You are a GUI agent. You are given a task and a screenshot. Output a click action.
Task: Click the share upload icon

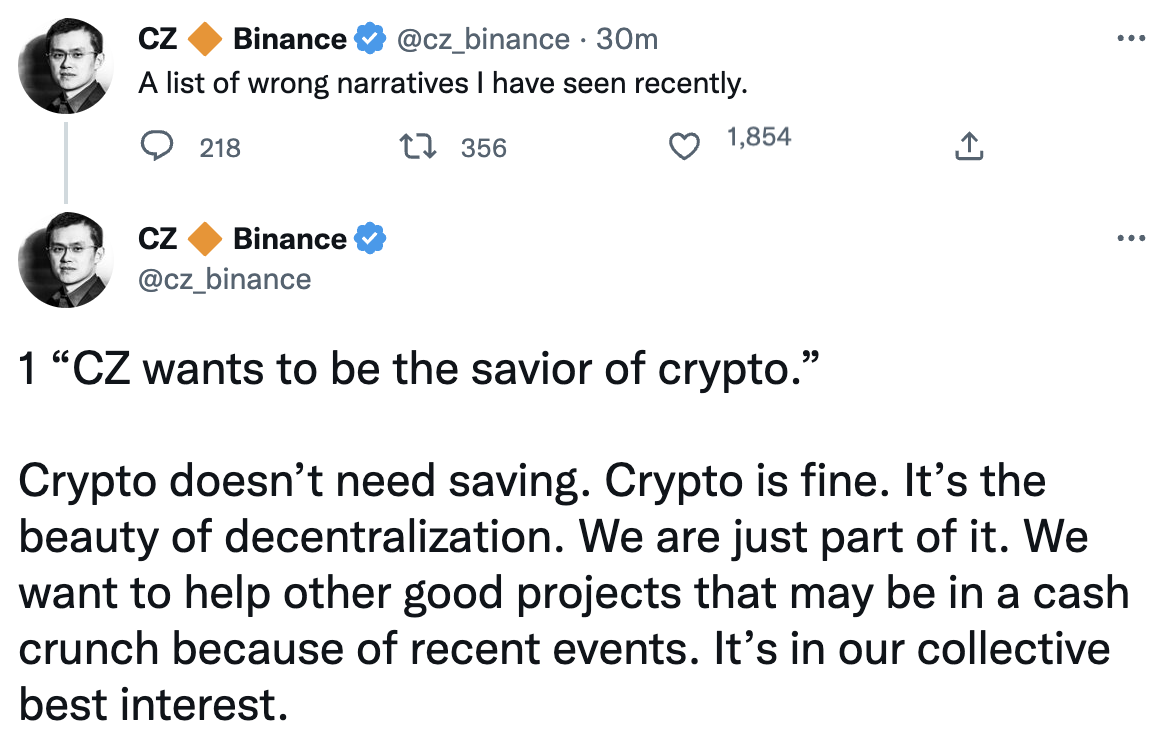969,146
